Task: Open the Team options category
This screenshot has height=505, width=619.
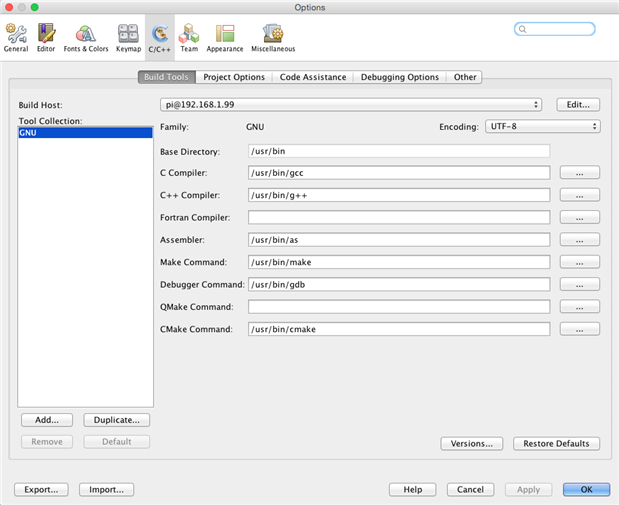Action: pyautogui.click(x=189, y=37)
